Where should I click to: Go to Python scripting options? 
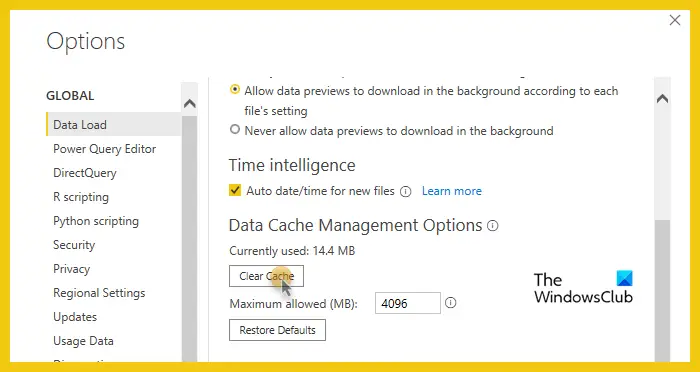click(x=96, y=221)
